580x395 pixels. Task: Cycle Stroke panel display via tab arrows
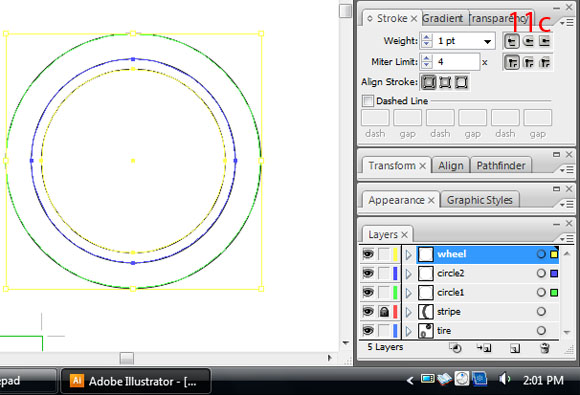pos(370,18)
